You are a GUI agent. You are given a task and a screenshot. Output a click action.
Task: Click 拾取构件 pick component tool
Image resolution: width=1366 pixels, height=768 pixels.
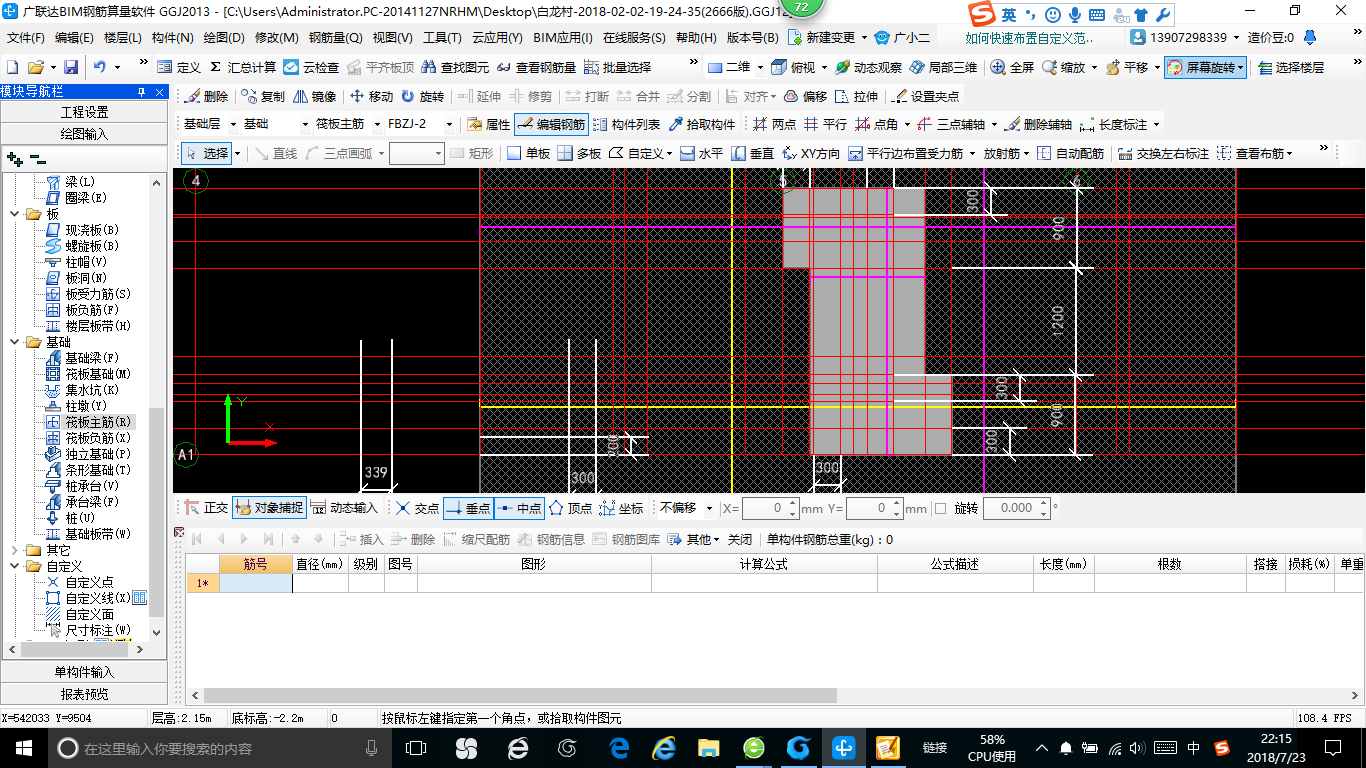pos(702,124)
